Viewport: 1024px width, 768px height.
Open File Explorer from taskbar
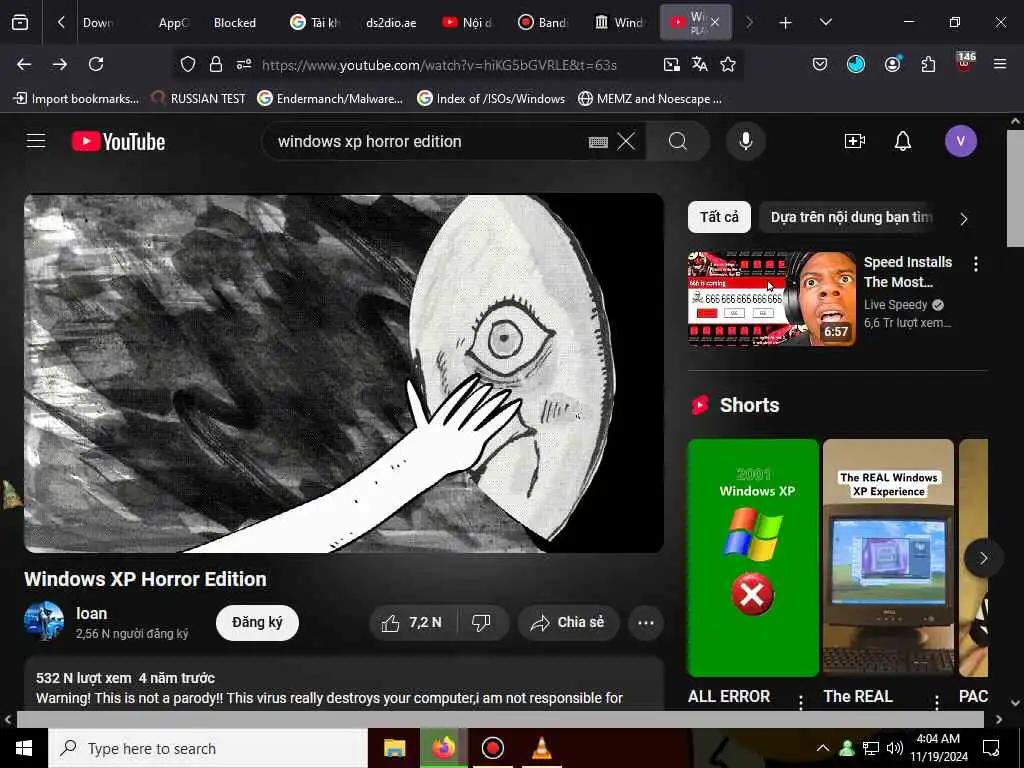pyautogui.click(x=394, y=748)
